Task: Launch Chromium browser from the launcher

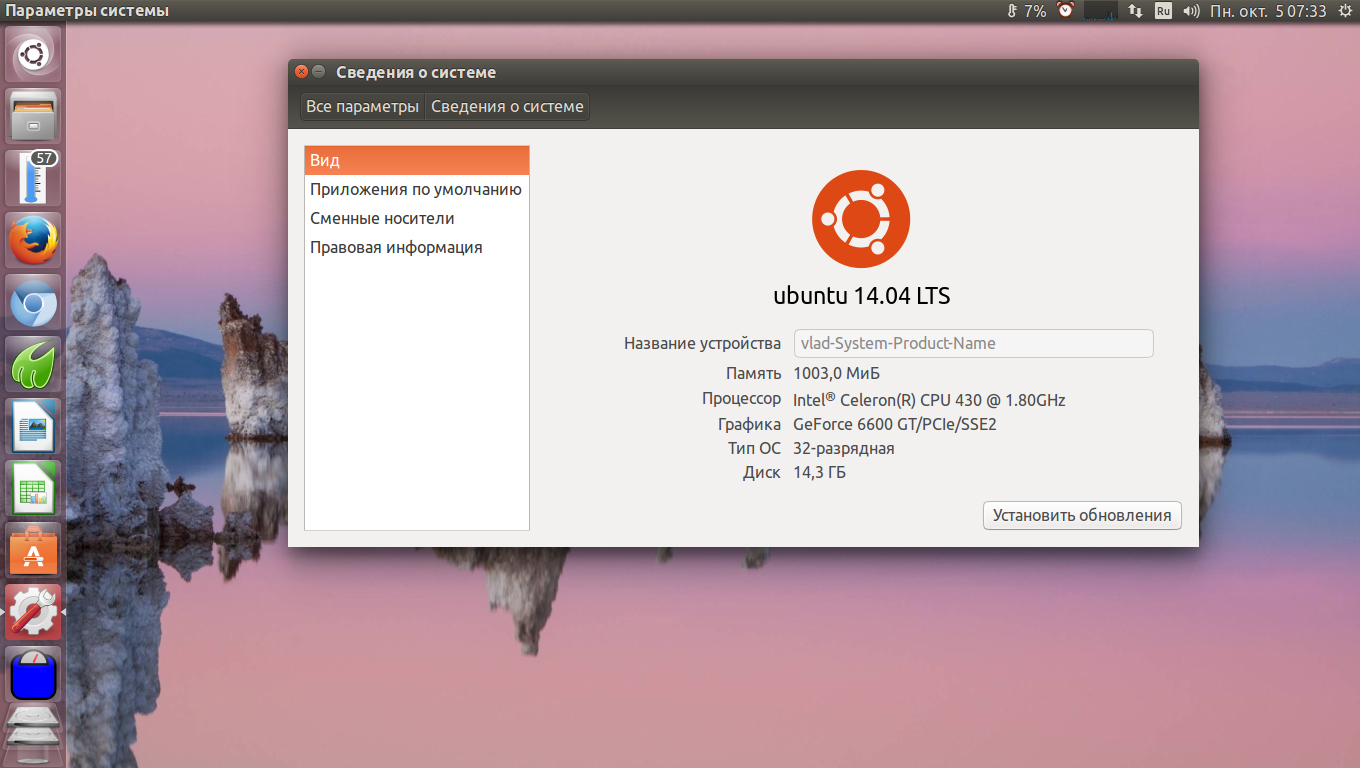Action: [x=34, y=303]
